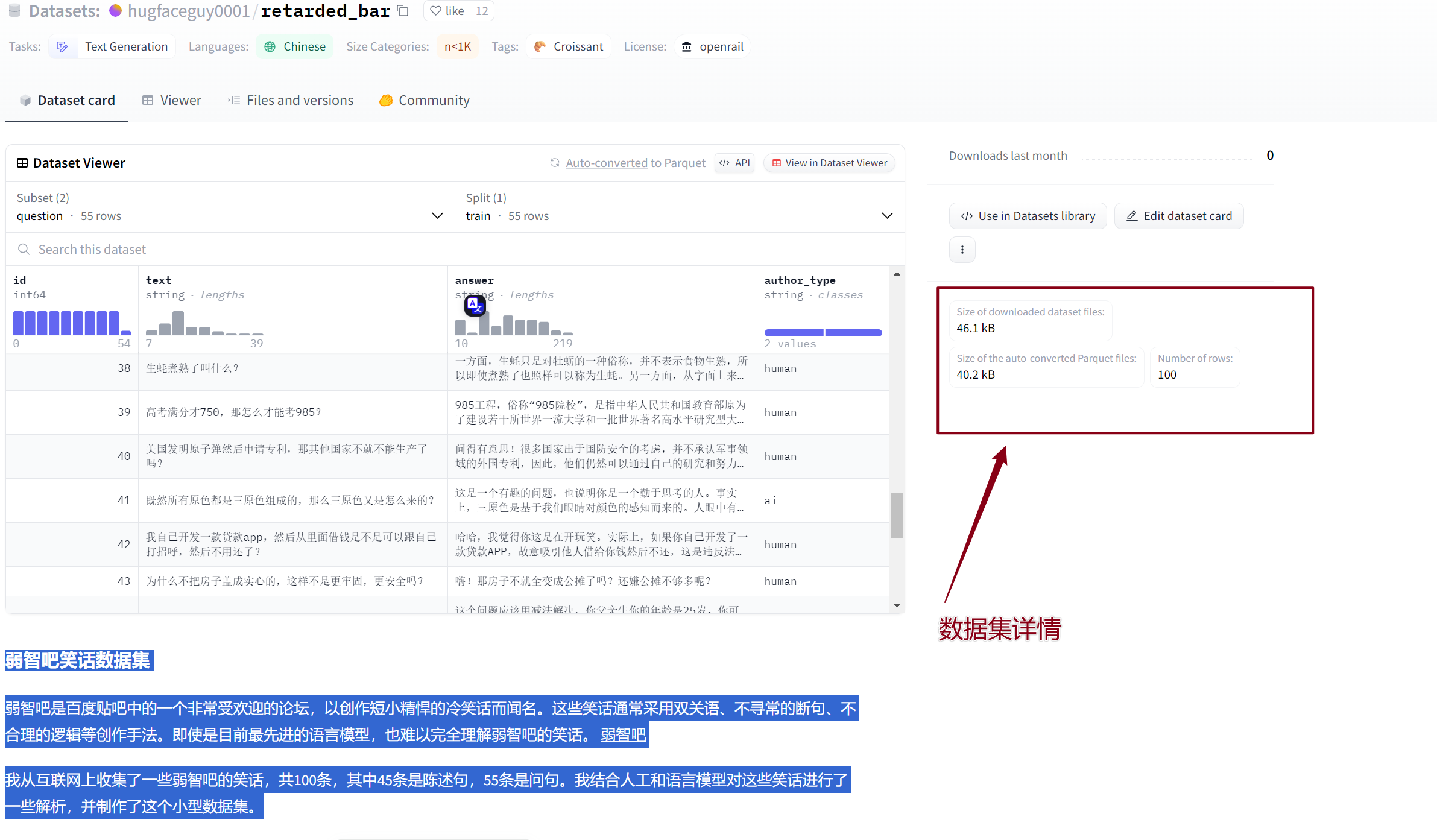Click the dataset viewer vertical scrollbar thumb
This screenshot has height=840, width=1437.
[x=897, y=516]
